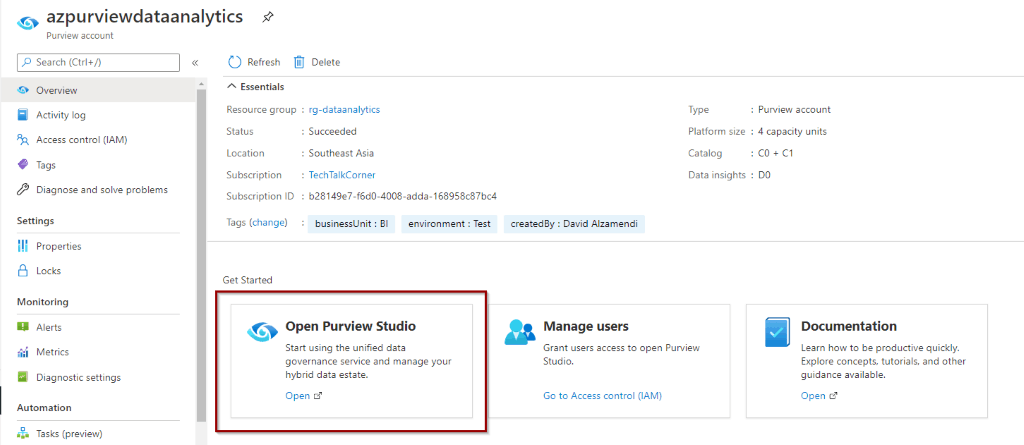Click the Search (Ctrl+/) magnifier icon

(27, 62)
